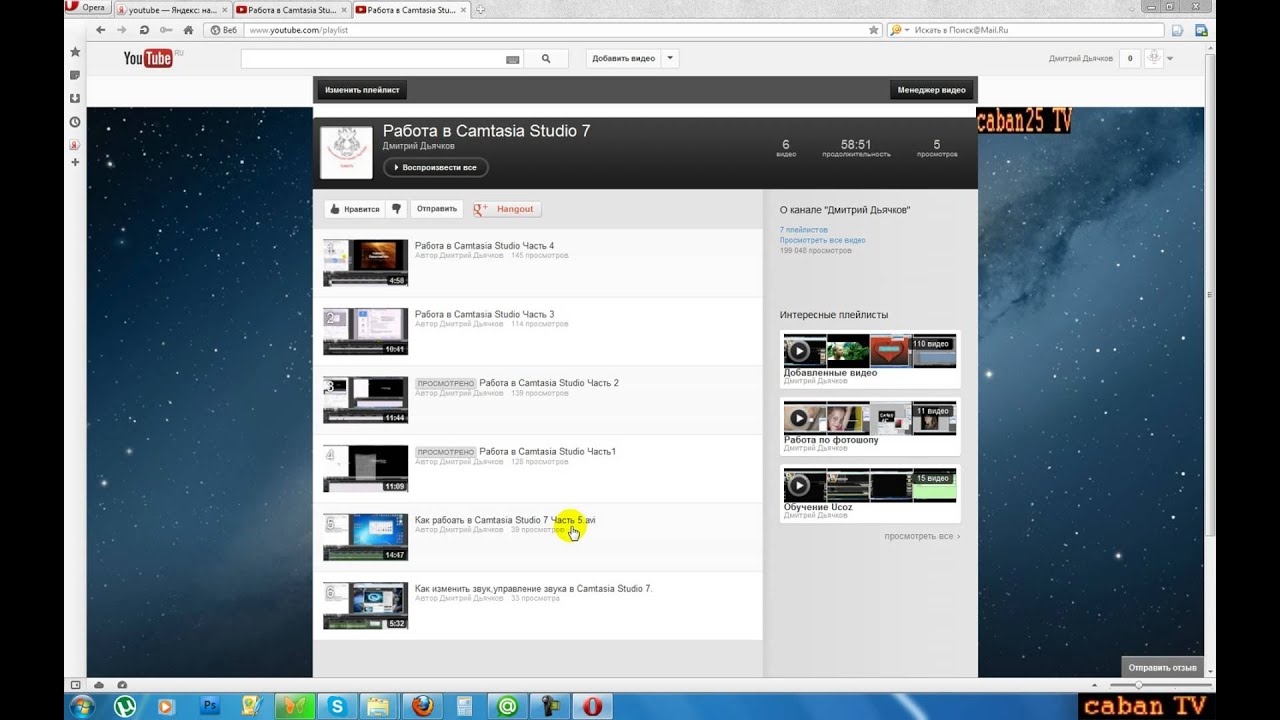This screenshot has height=720, width=1280.
Task: Open Просмотреть все видео link
Action: pyautogui.click(x=823, y=240)
